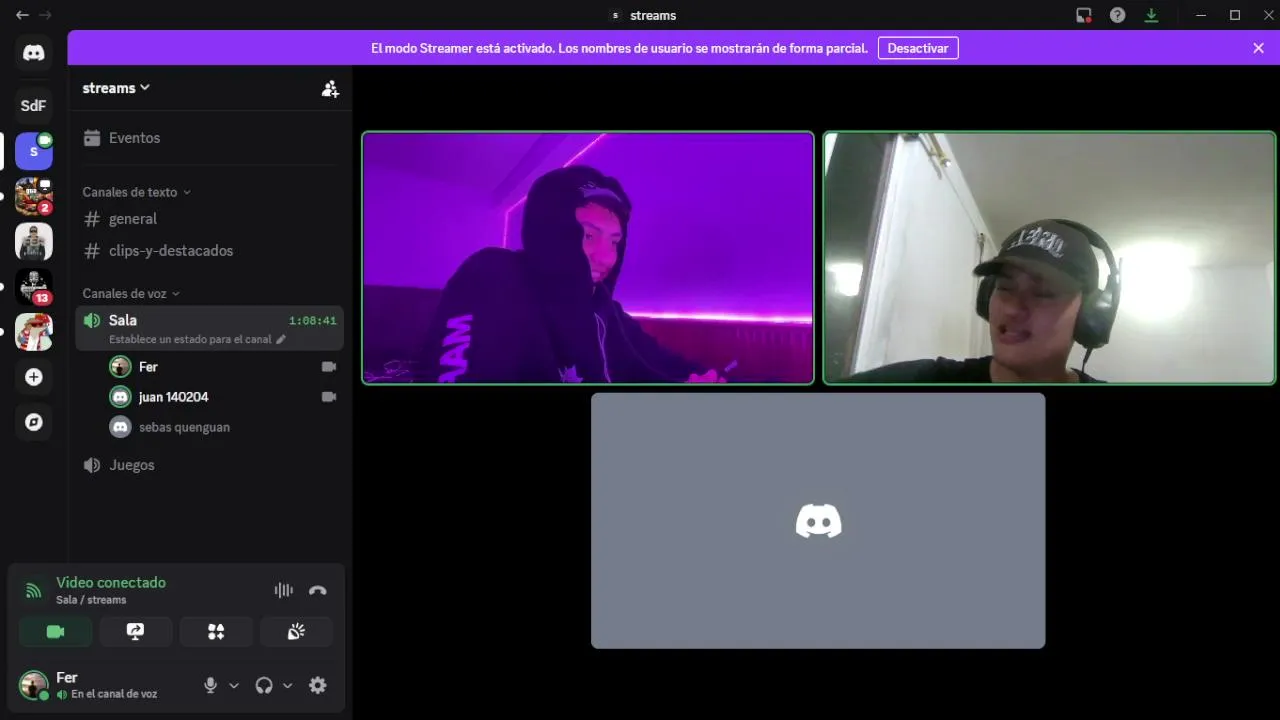Collapse Canales de texto category
Viewport: 1280px width, 720px height.
pos(136,192)
